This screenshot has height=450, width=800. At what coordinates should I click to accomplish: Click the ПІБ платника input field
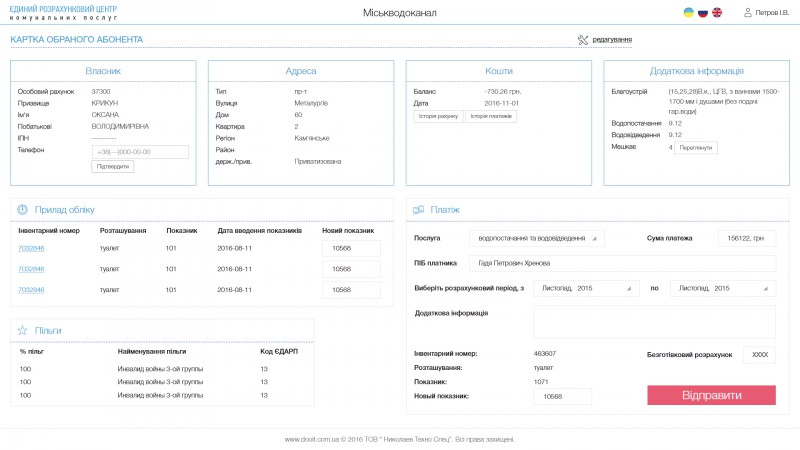(622, 263)
